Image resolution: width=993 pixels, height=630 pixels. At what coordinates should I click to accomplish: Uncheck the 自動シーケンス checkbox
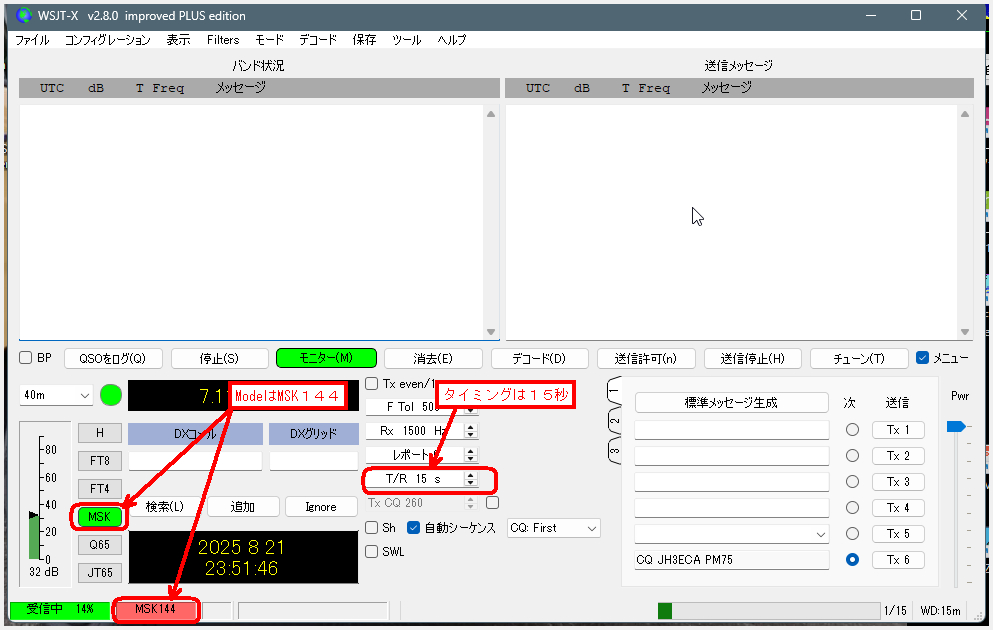pyautogui.click(x=414, y=527)
